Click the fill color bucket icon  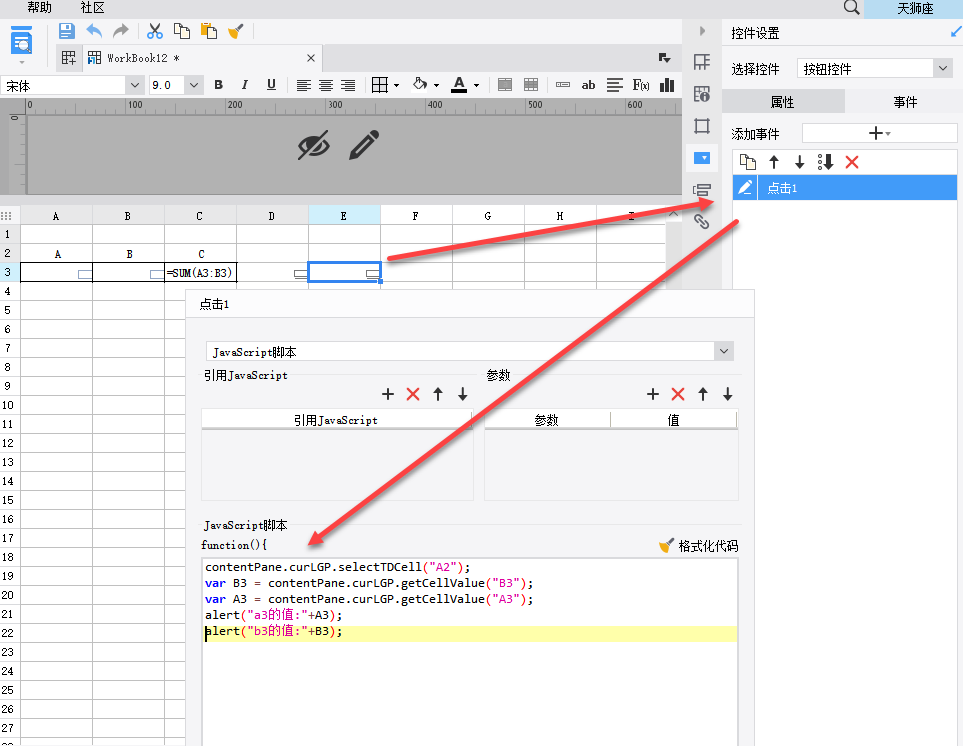[x=420, y=84]
